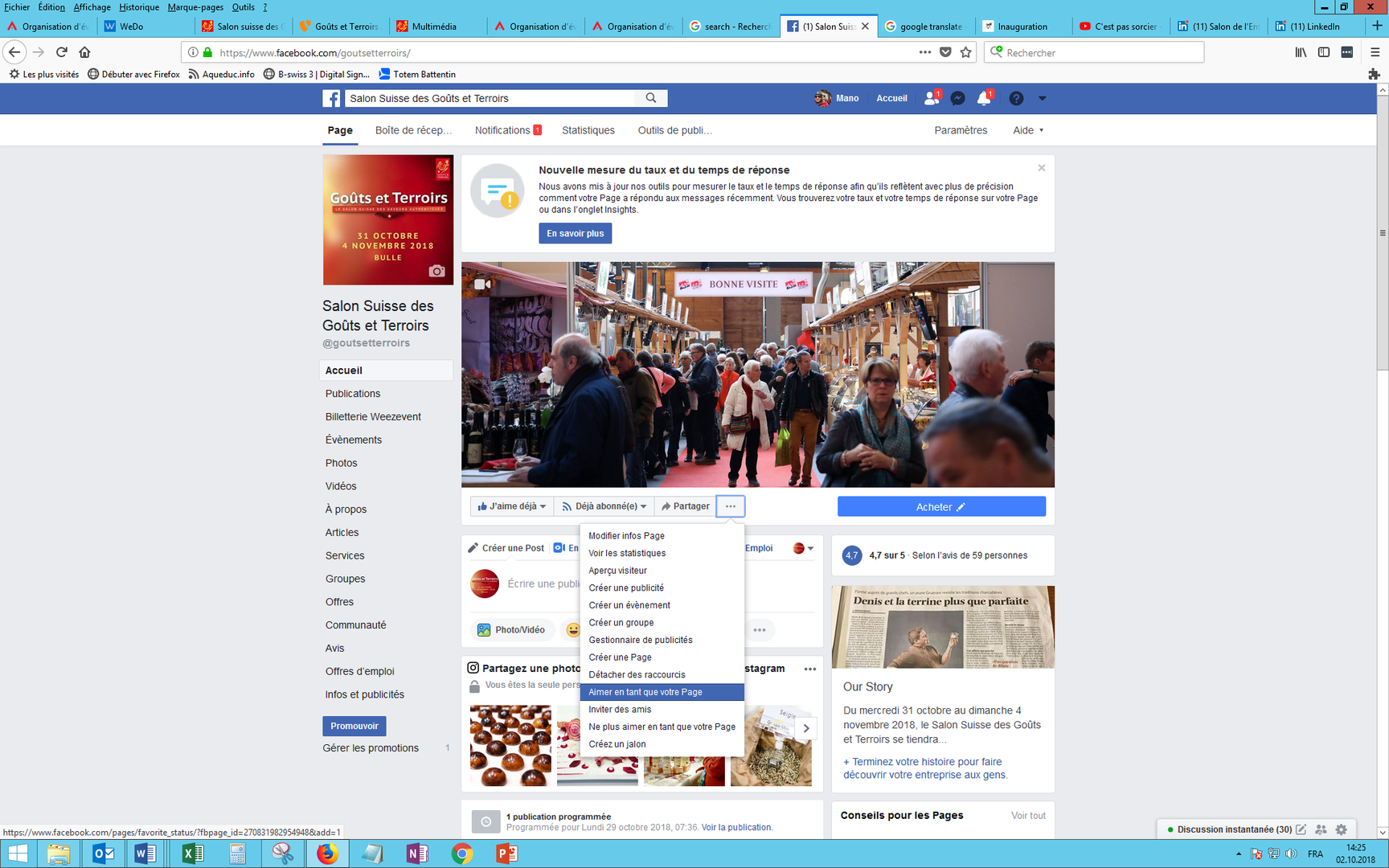Click Photo/Vidéo button in post composer

coord(511,629)
